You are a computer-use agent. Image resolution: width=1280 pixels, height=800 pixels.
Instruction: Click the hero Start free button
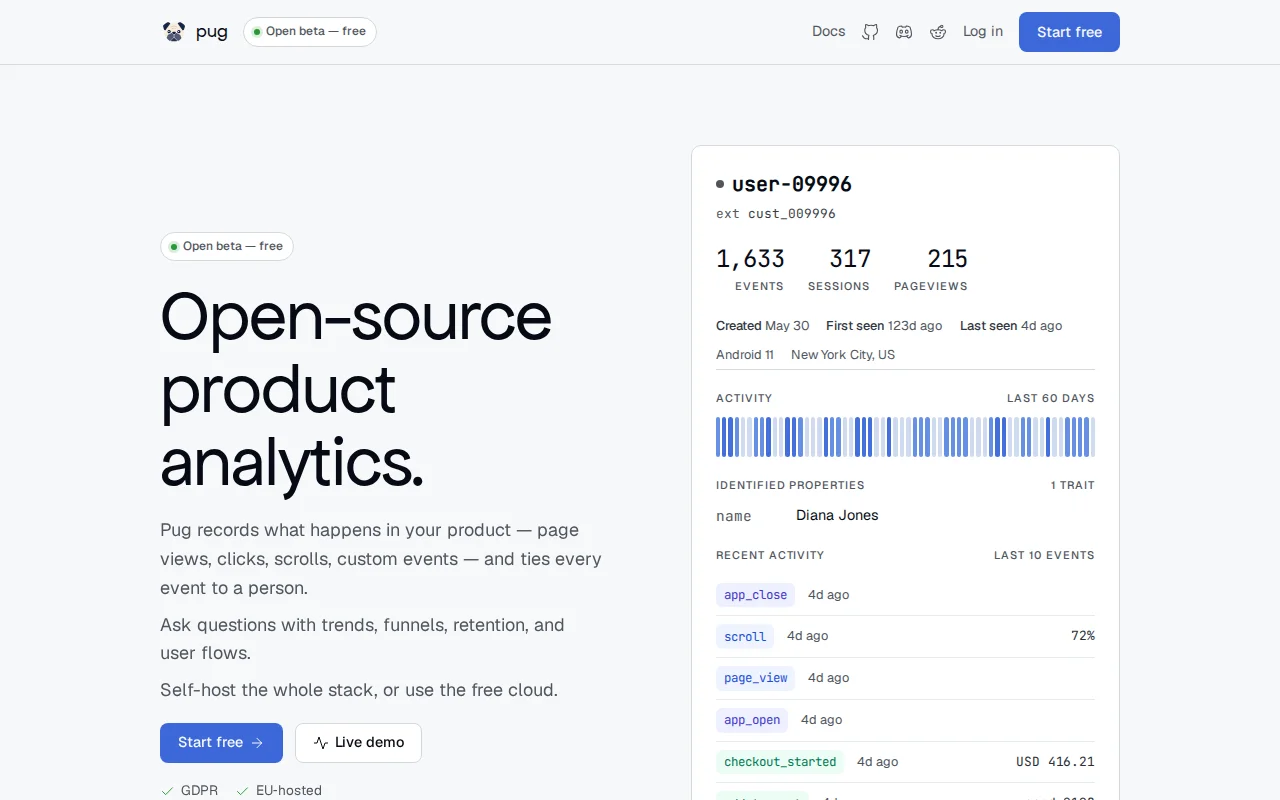(x=221, y=743)
